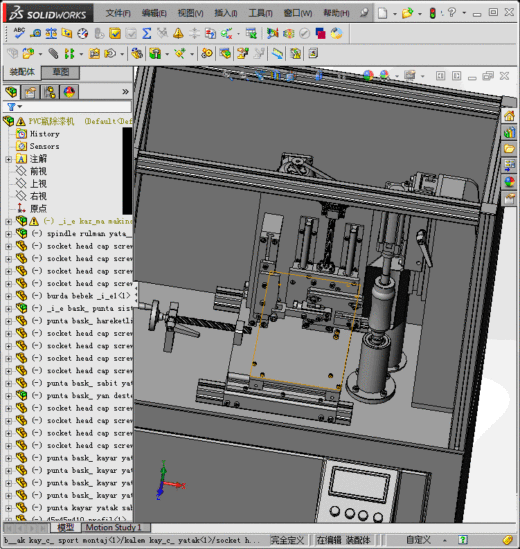Open the home icon in task pane
The image size is (520, 549).
pos(509,116)
